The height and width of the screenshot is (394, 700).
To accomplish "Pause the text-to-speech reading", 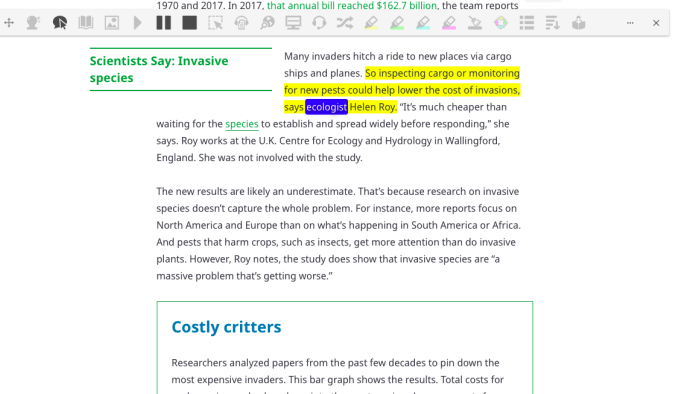I will [164, 23].
